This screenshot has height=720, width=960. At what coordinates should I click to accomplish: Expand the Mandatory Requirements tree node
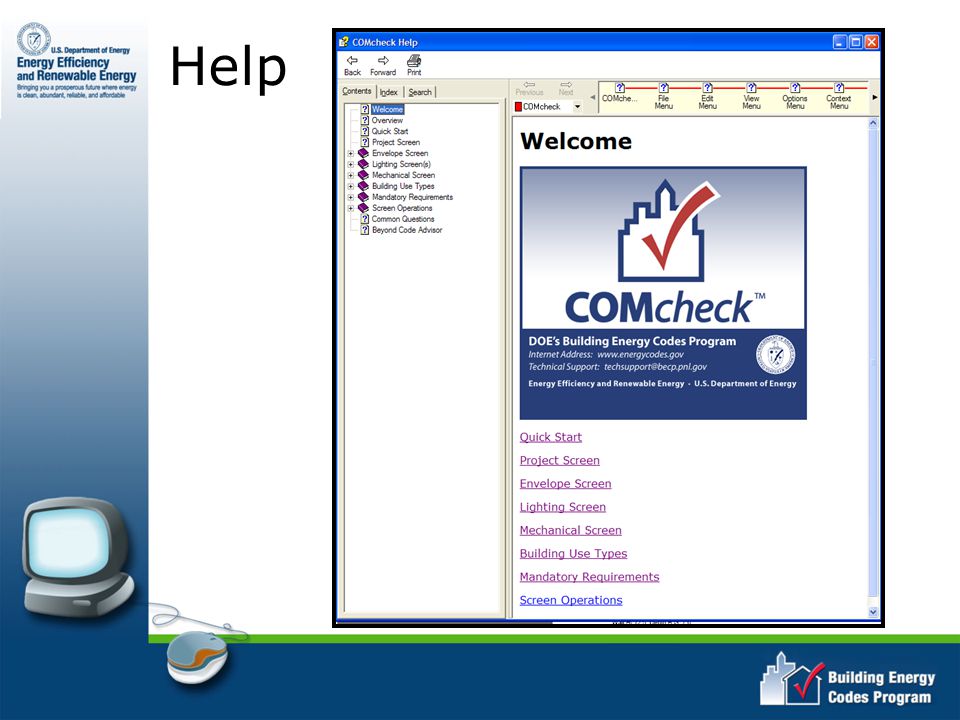[350, 198]
